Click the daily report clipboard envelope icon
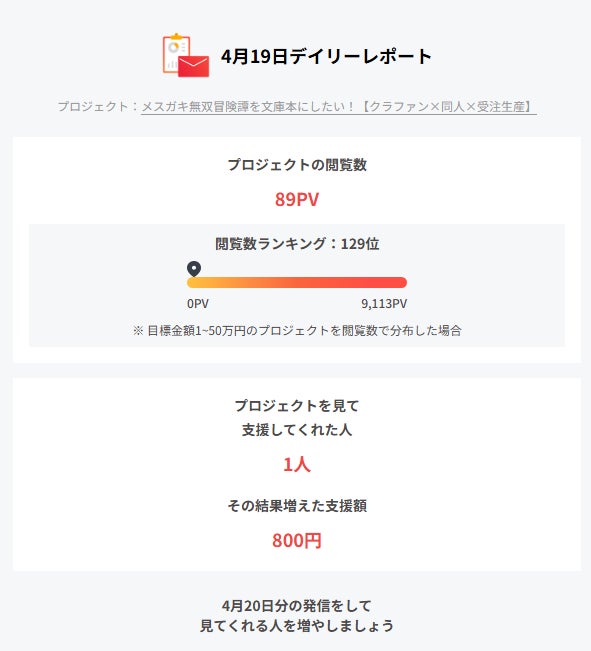This screenshot has height=651, width=591. click(186, 55)
